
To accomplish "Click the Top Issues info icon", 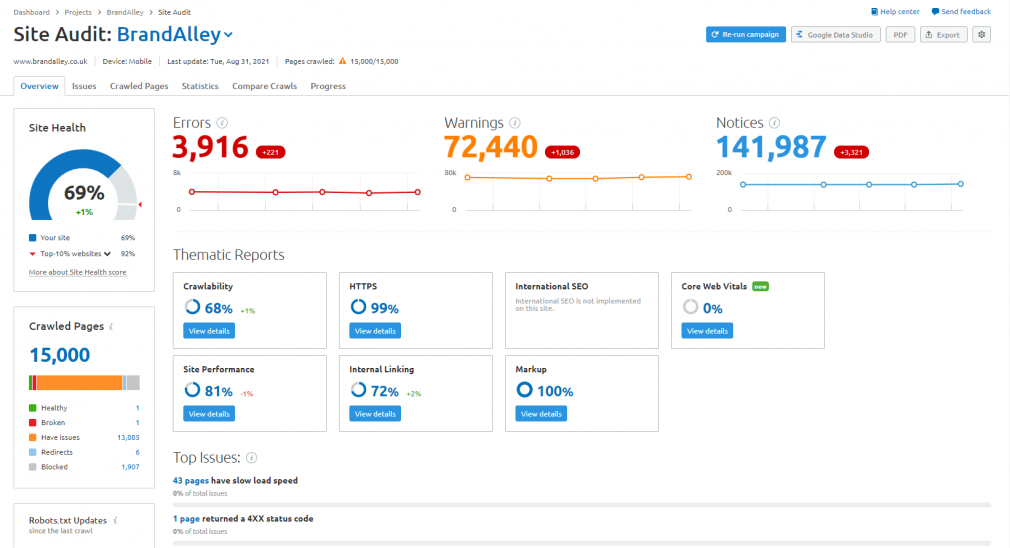I will pyautogui.click(x=252, y=458).
